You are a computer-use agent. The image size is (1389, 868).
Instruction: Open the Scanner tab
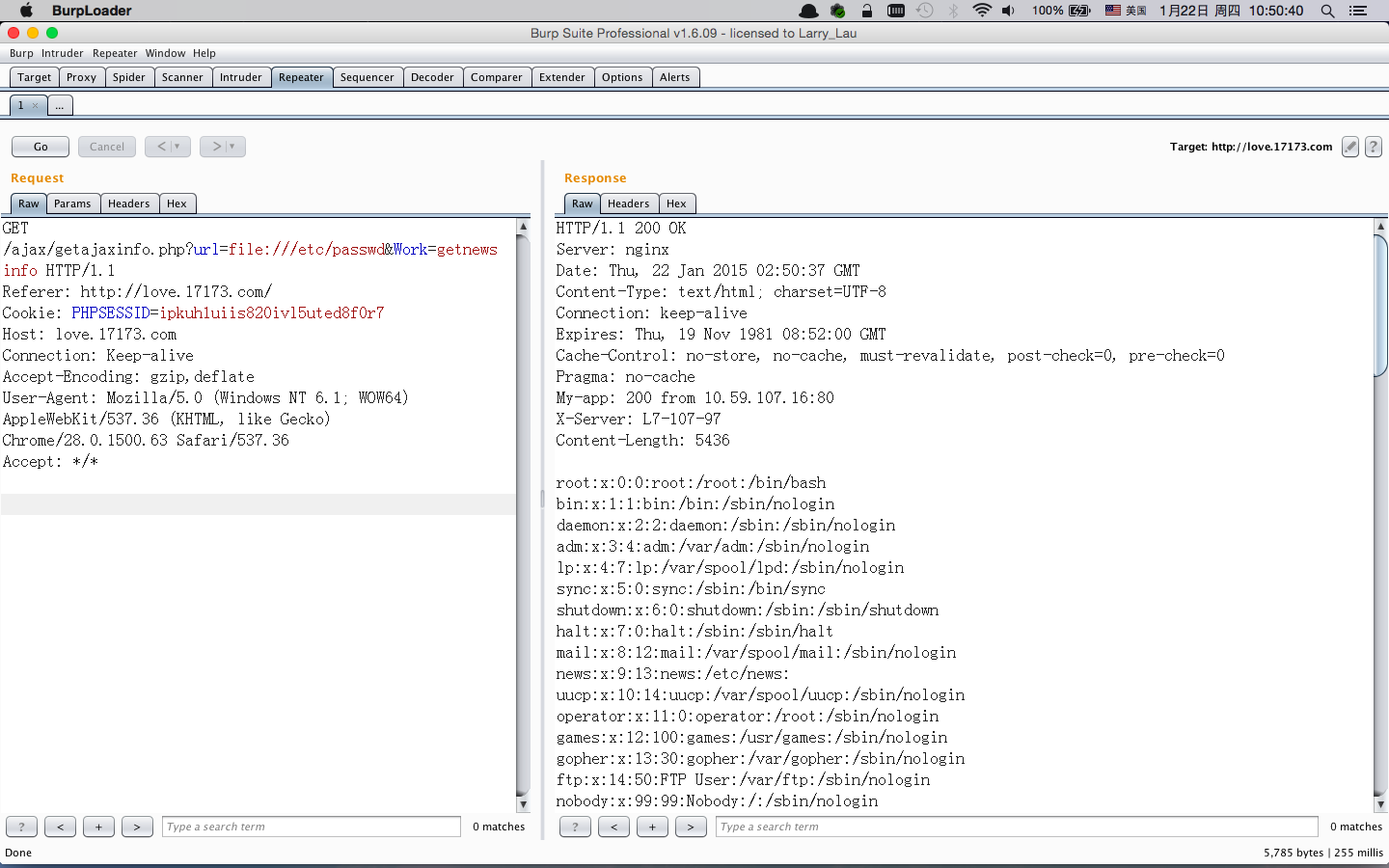point(182,77)
